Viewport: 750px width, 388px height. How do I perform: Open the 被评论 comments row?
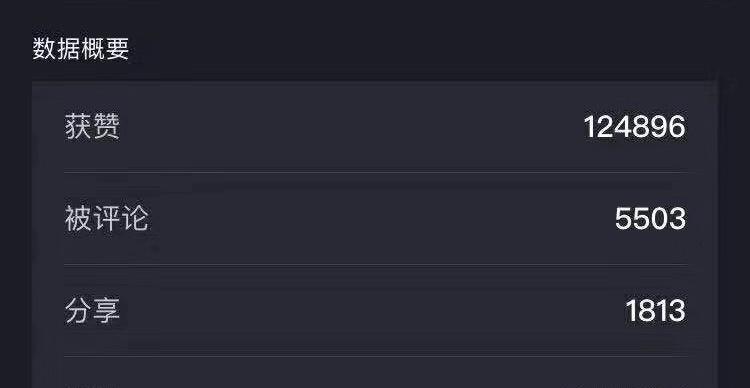tap(375, 219)
